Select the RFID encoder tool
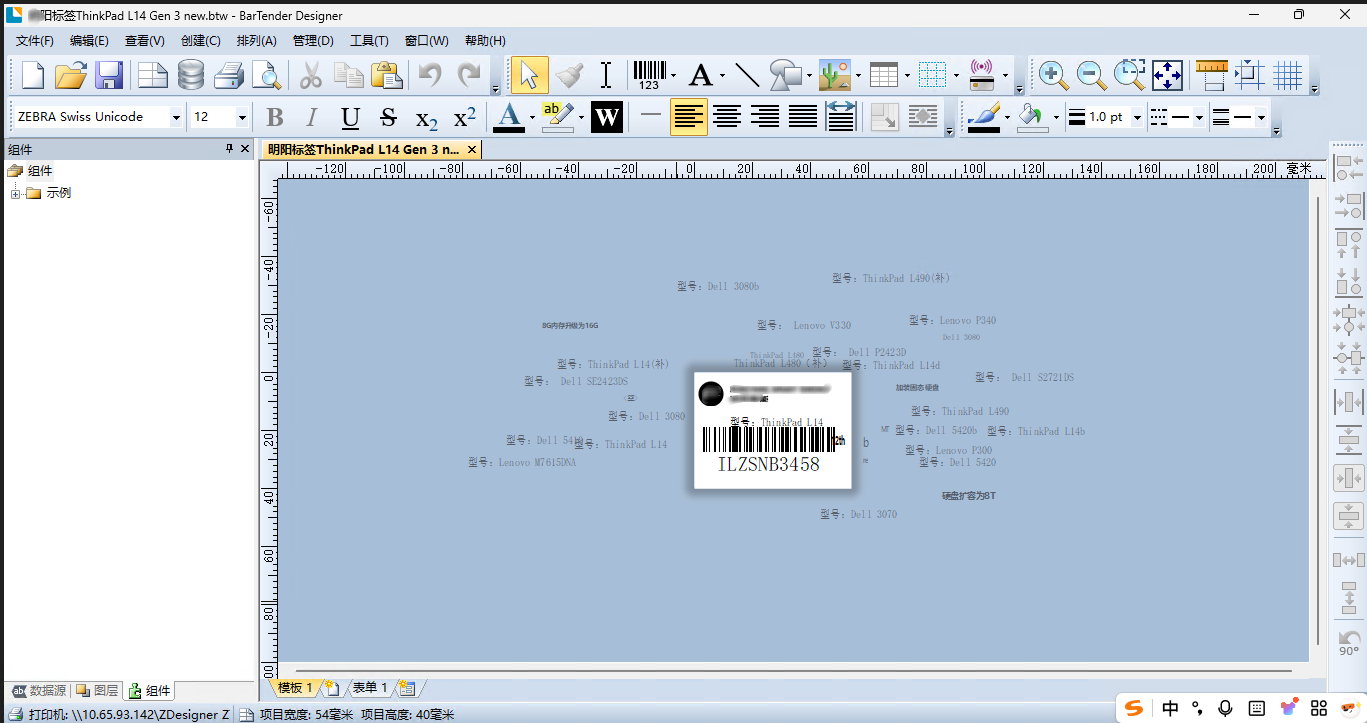Image resolution: width=1367 pixels, height=723 pixels. 982,75
